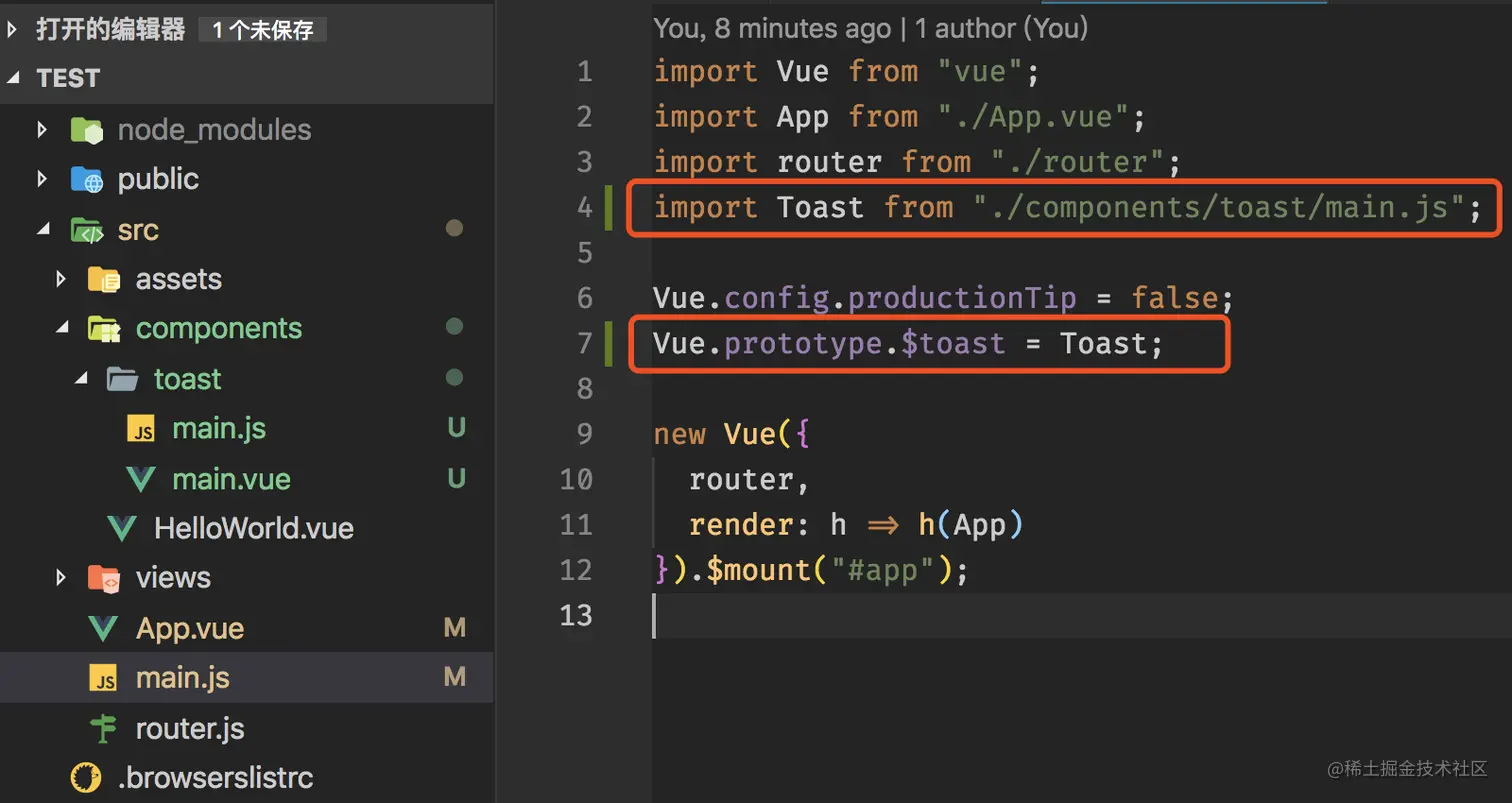Expand the node_modules folder arrow

41,130
